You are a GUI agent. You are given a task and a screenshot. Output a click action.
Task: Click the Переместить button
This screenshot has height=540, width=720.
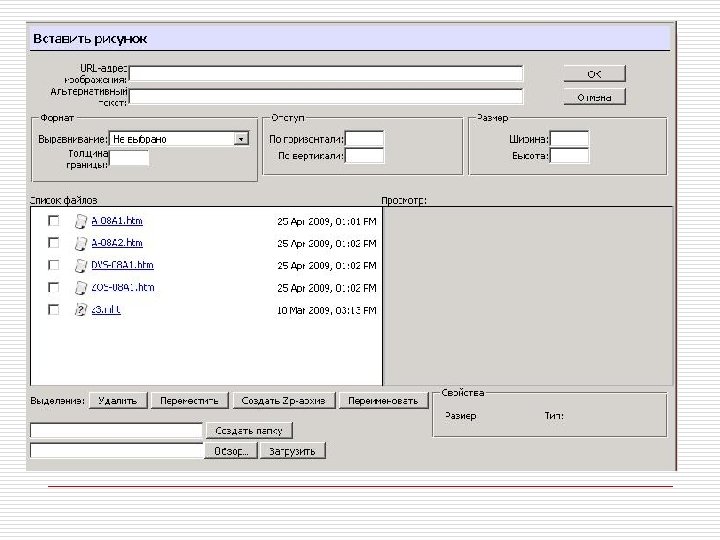coord(189,401)
